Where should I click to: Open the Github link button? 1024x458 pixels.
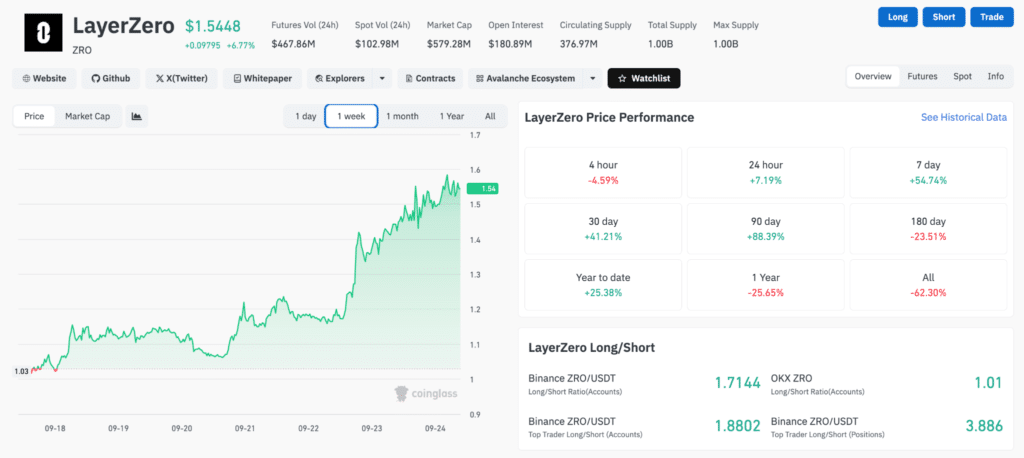point(111,78)
